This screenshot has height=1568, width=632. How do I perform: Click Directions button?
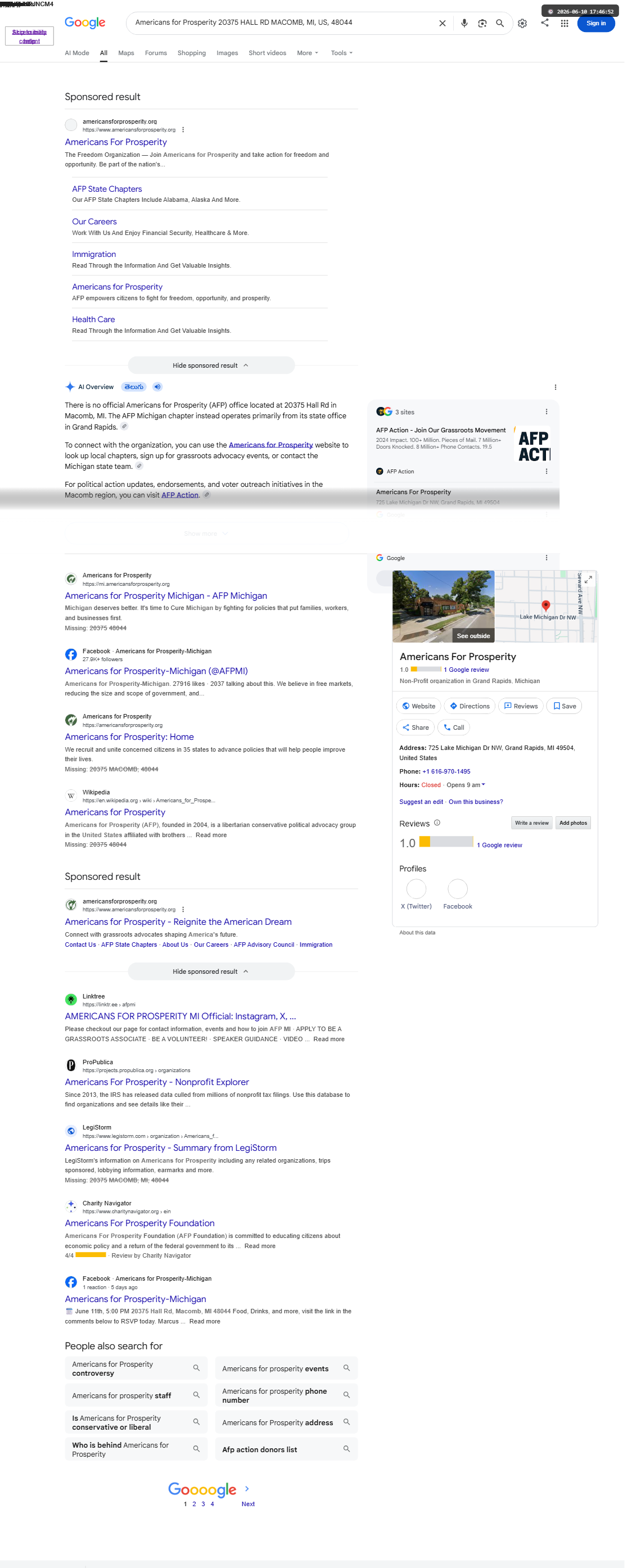[470, 706]
